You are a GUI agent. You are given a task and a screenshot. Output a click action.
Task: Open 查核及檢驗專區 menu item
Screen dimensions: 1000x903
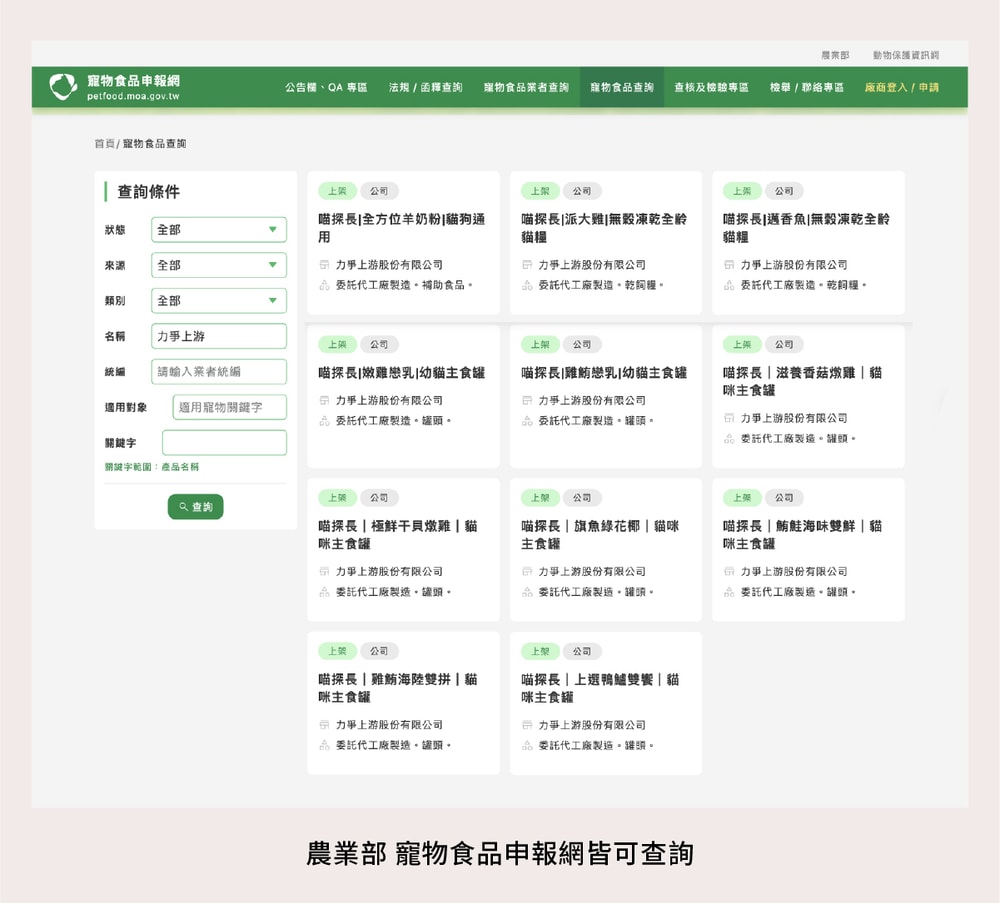tap(711, 88)
